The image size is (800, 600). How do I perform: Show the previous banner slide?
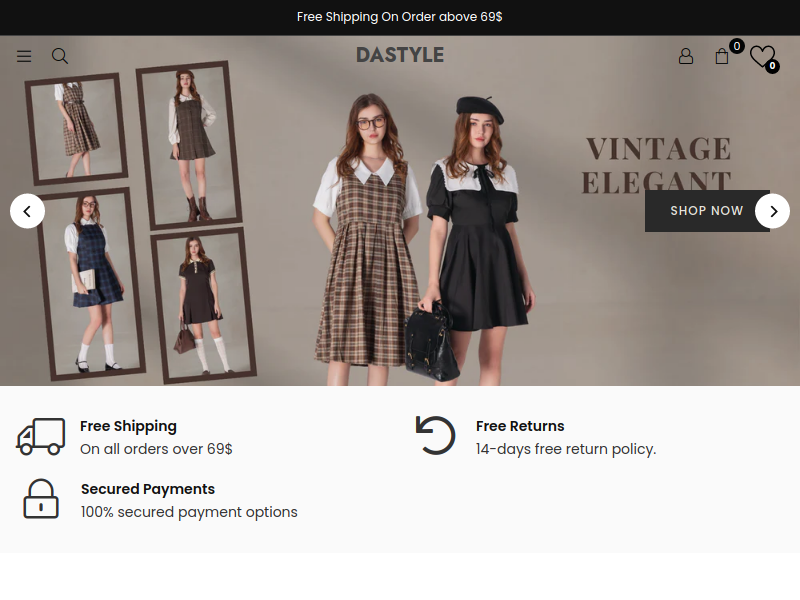click(x=28, y=211)
